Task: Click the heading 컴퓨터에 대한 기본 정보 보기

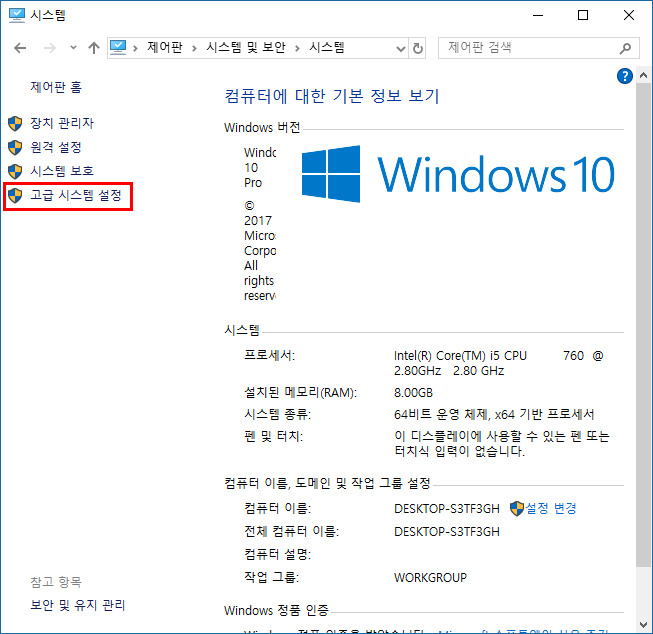Action: [332, 96]
